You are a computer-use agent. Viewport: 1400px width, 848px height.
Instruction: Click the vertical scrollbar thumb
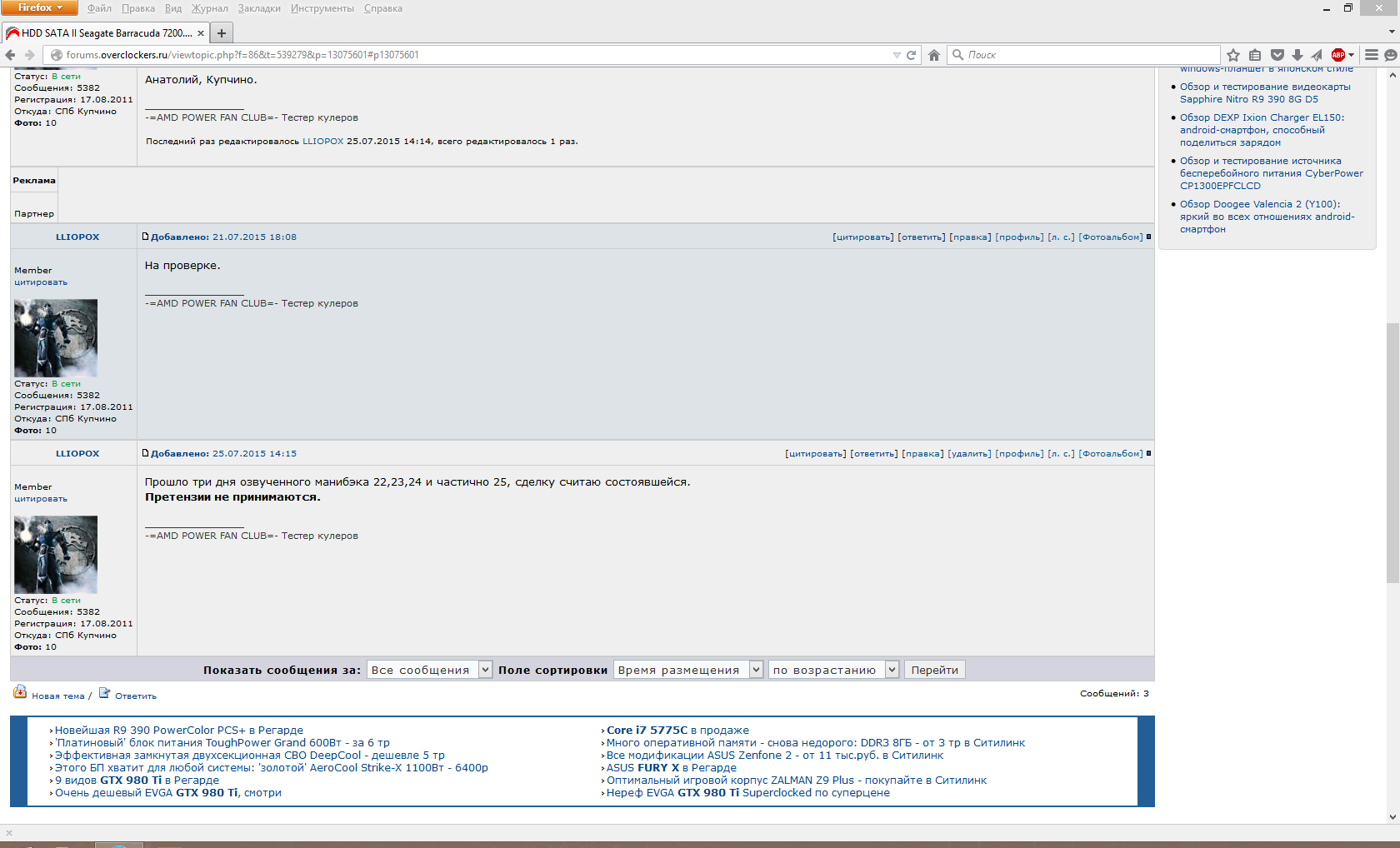pos(1392,453)
